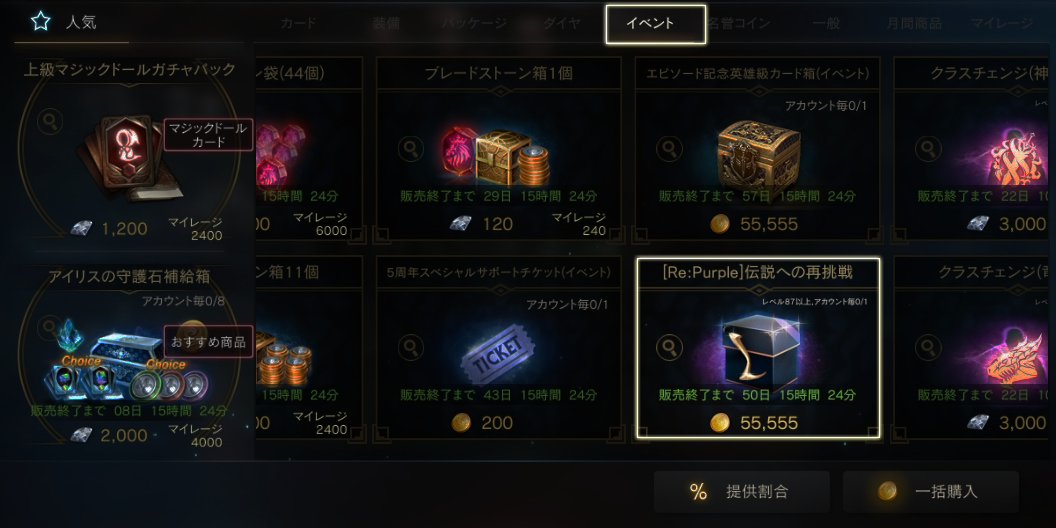Open the パッケージ tab

pyautogui.click(x=474, y=24)
